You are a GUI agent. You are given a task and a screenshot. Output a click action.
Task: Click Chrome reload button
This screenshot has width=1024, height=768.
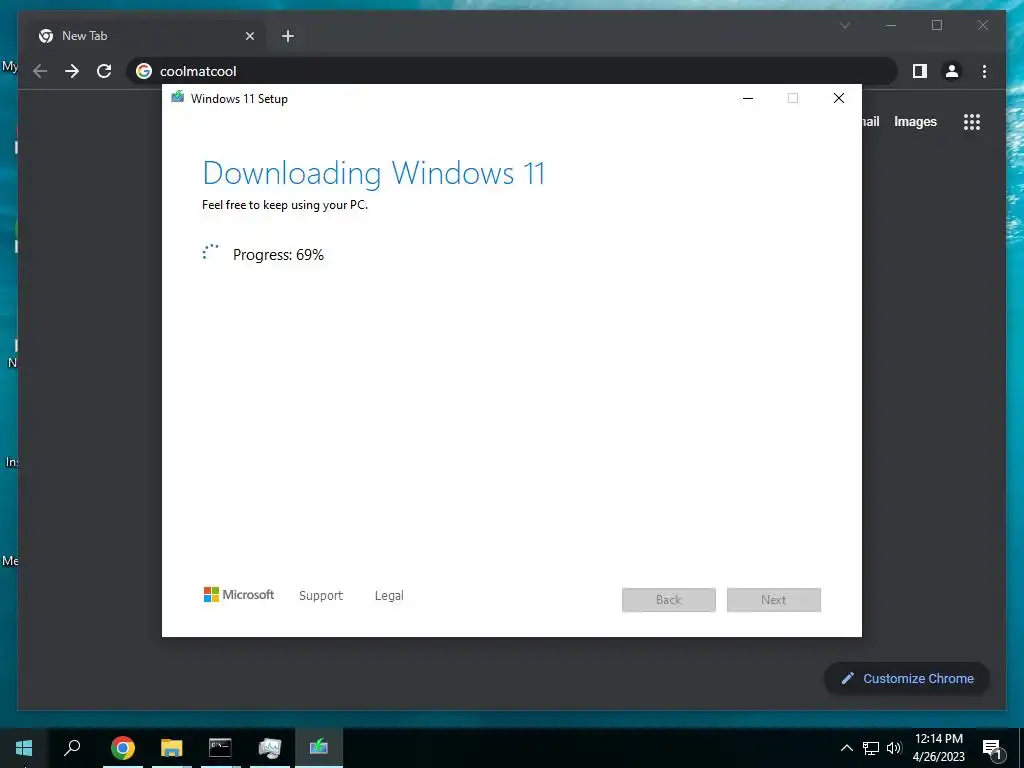(x=104, y=71)
